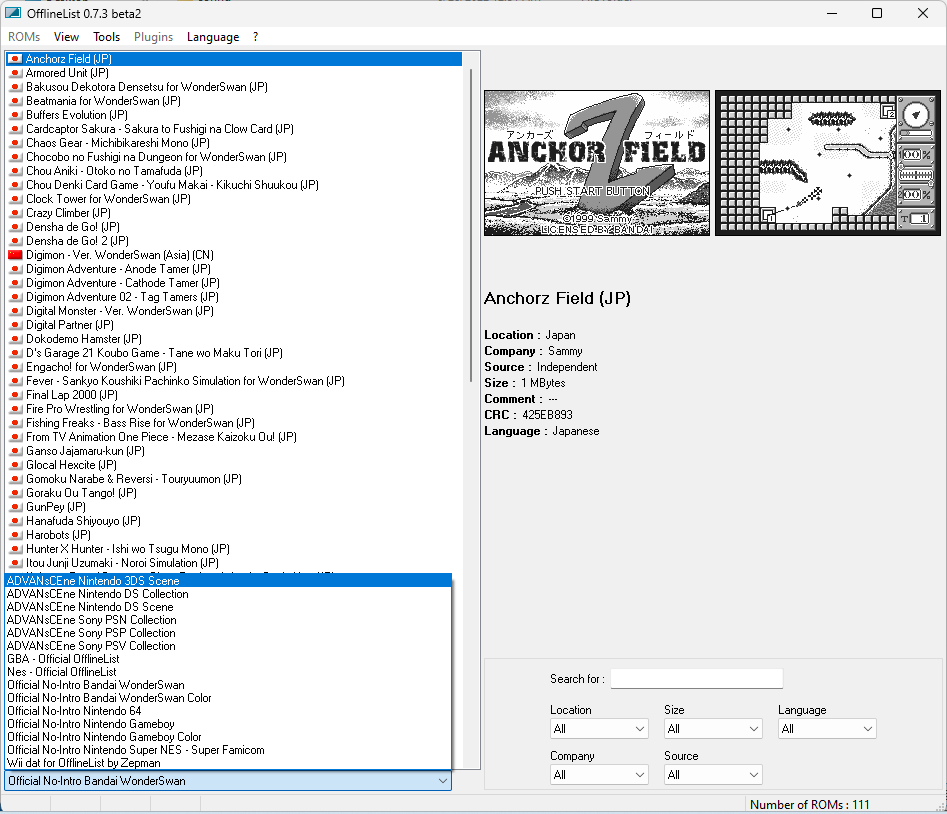Click the OfflineList app icon in title bar
947x814 pixels.
click(13, 13)
